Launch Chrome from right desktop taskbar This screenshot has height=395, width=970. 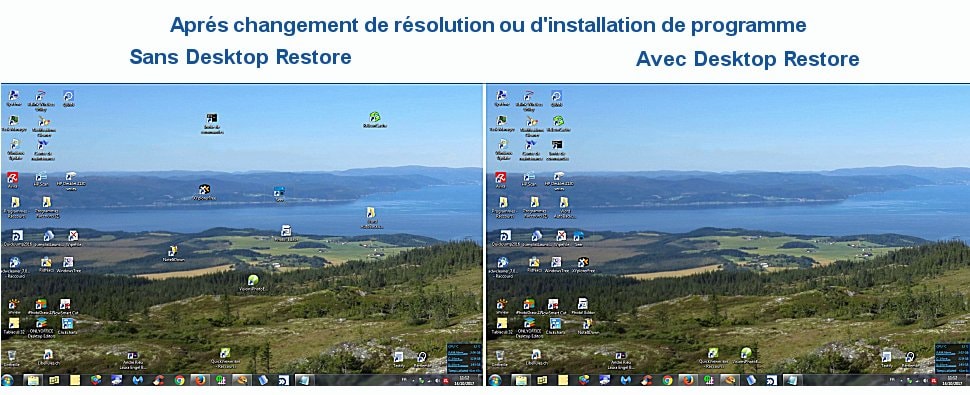668,380
